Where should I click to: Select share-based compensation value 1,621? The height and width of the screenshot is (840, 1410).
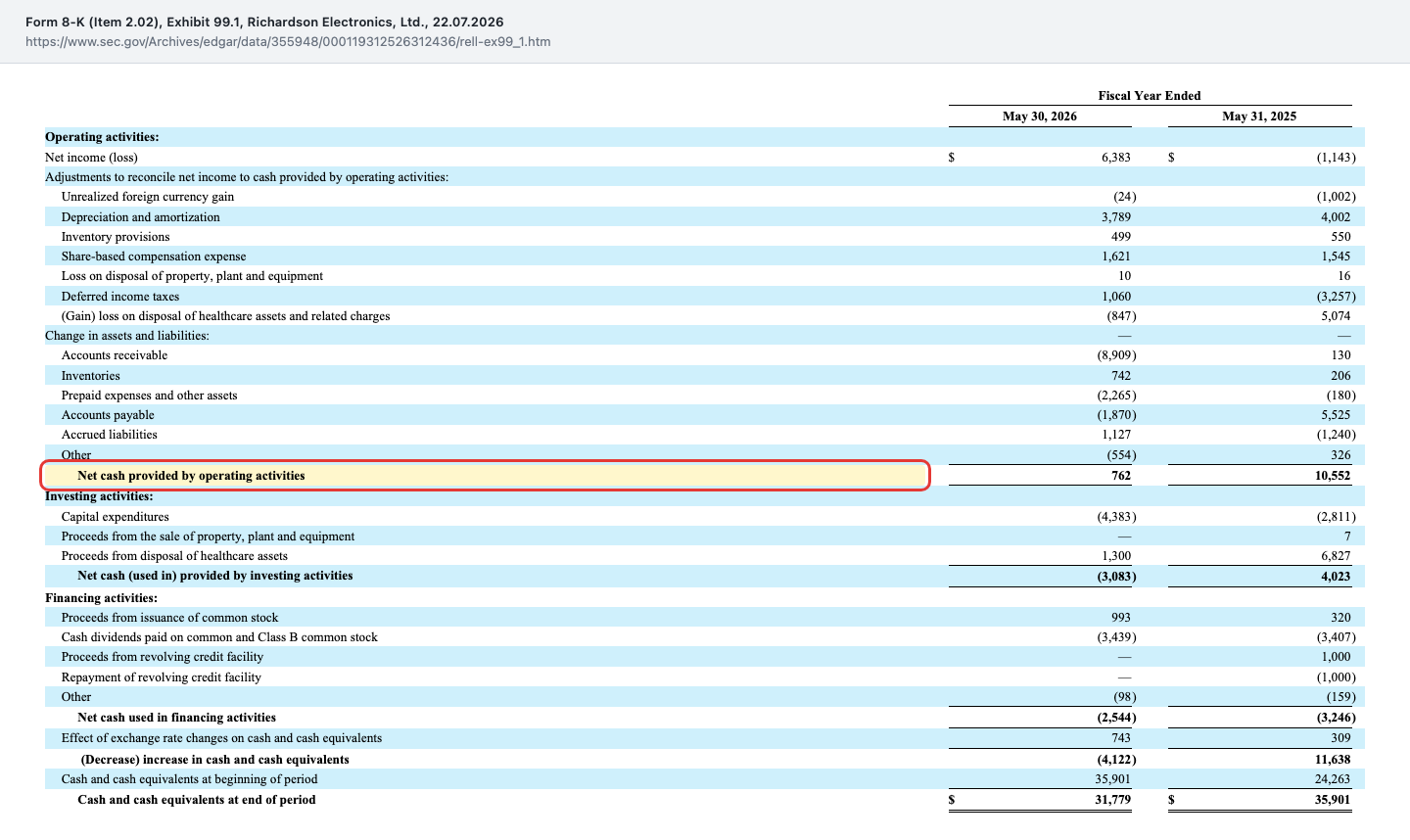pos(1116,257)
